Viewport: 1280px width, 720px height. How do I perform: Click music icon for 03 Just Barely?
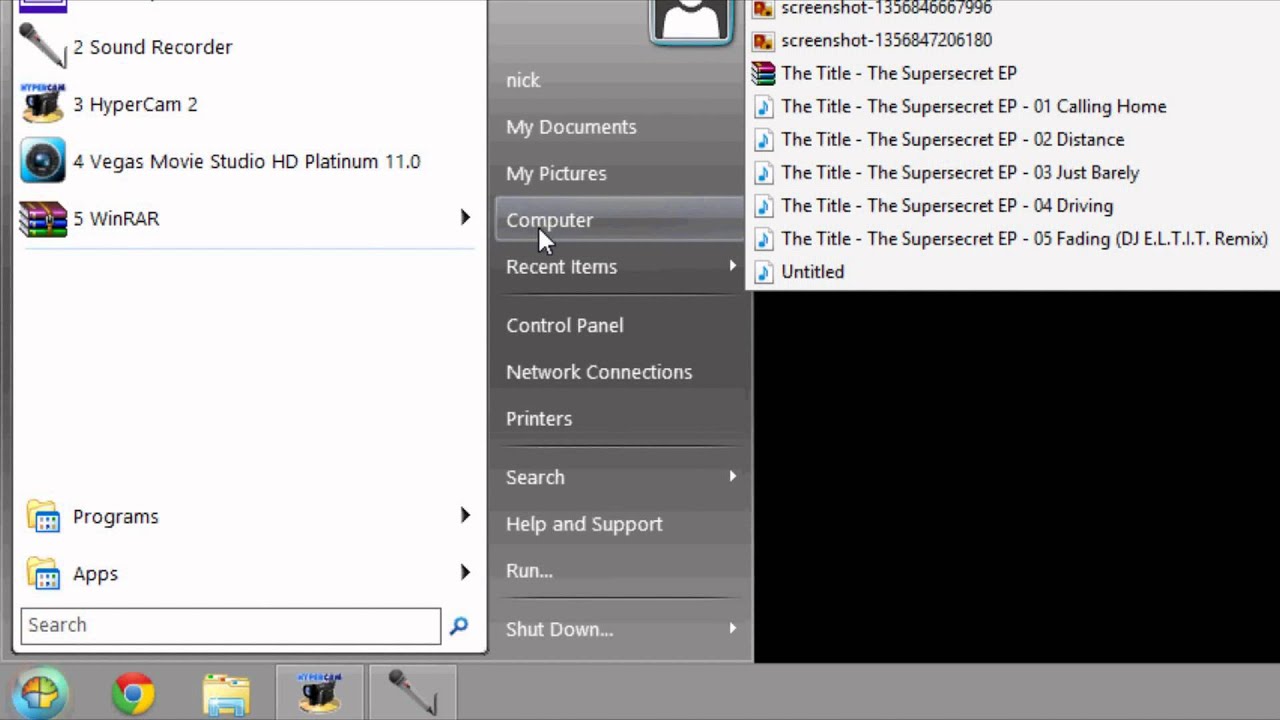click(764, 173)
